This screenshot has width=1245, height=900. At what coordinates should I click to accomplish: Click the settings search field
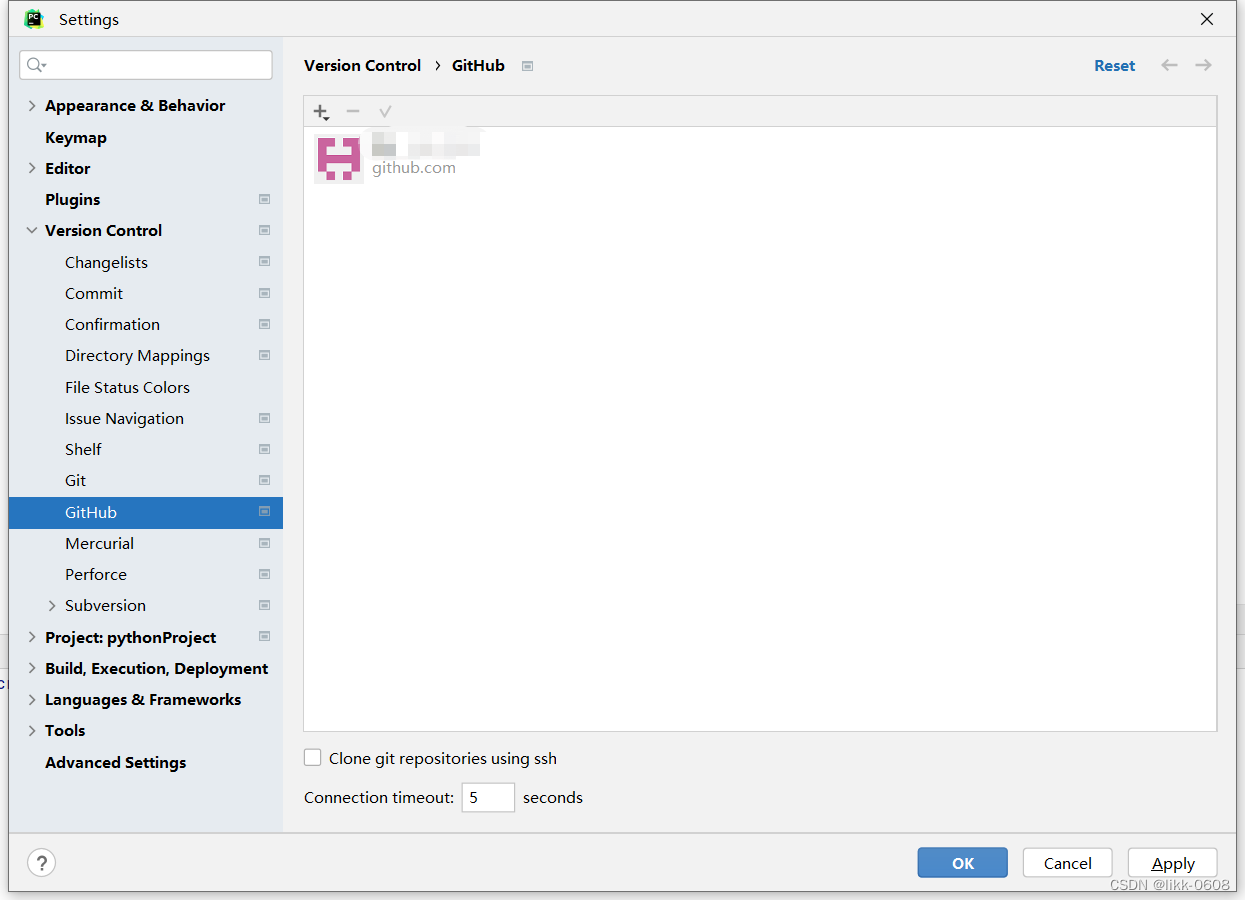click(x=146, y=65)
